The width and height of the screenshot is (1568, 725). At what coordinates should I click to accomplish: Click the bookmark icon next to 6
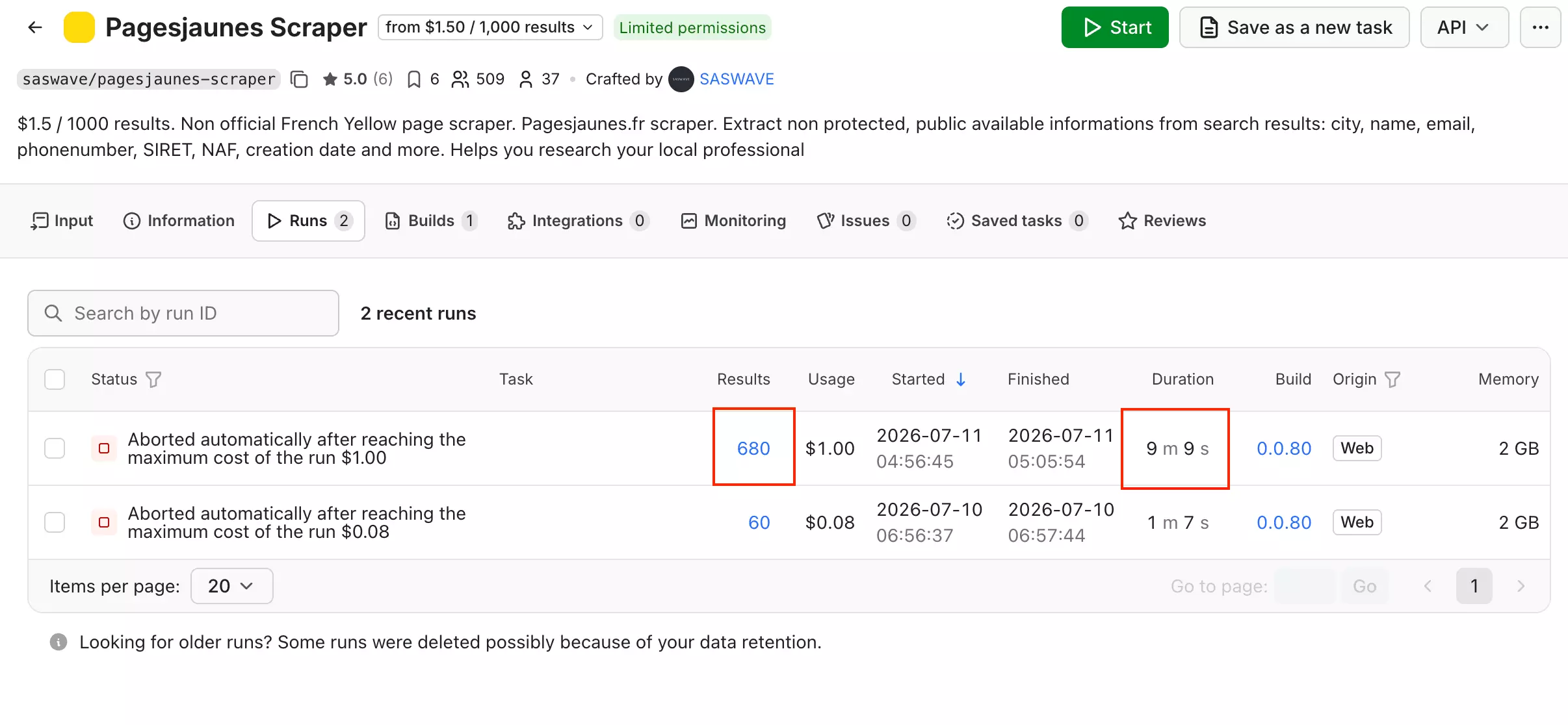coord(414,79)
